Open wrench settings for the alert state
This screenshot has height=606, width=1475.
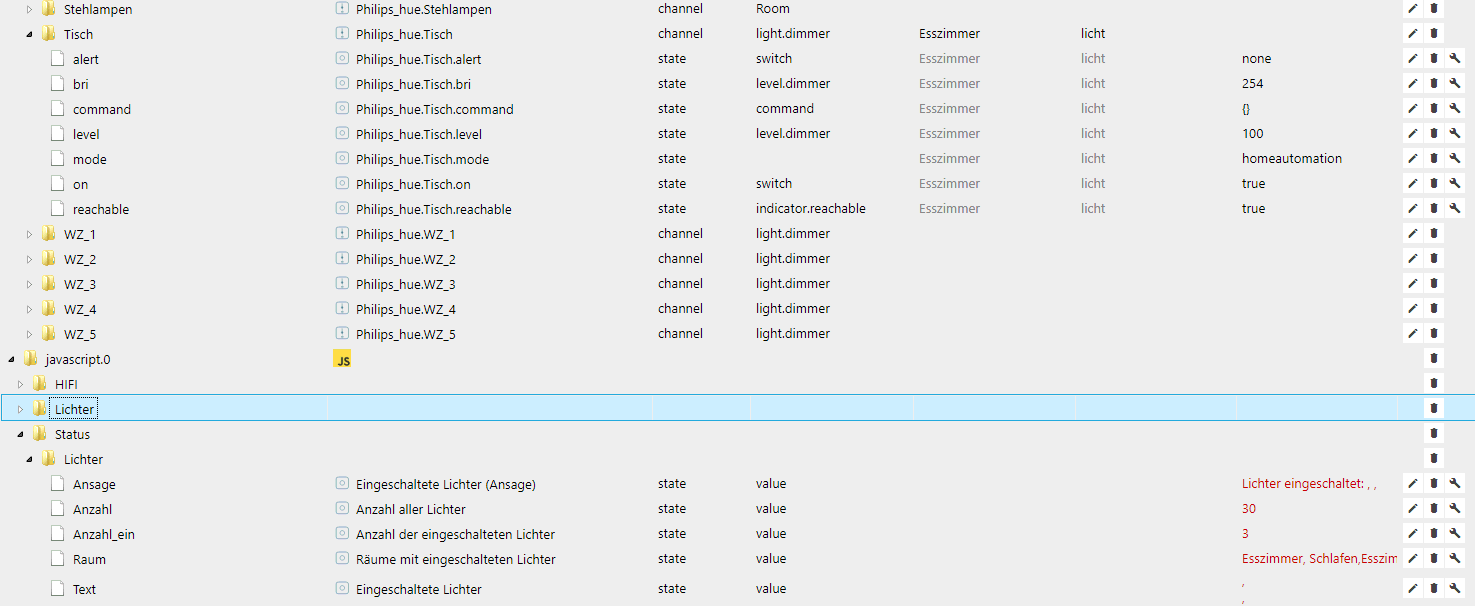1454,58
